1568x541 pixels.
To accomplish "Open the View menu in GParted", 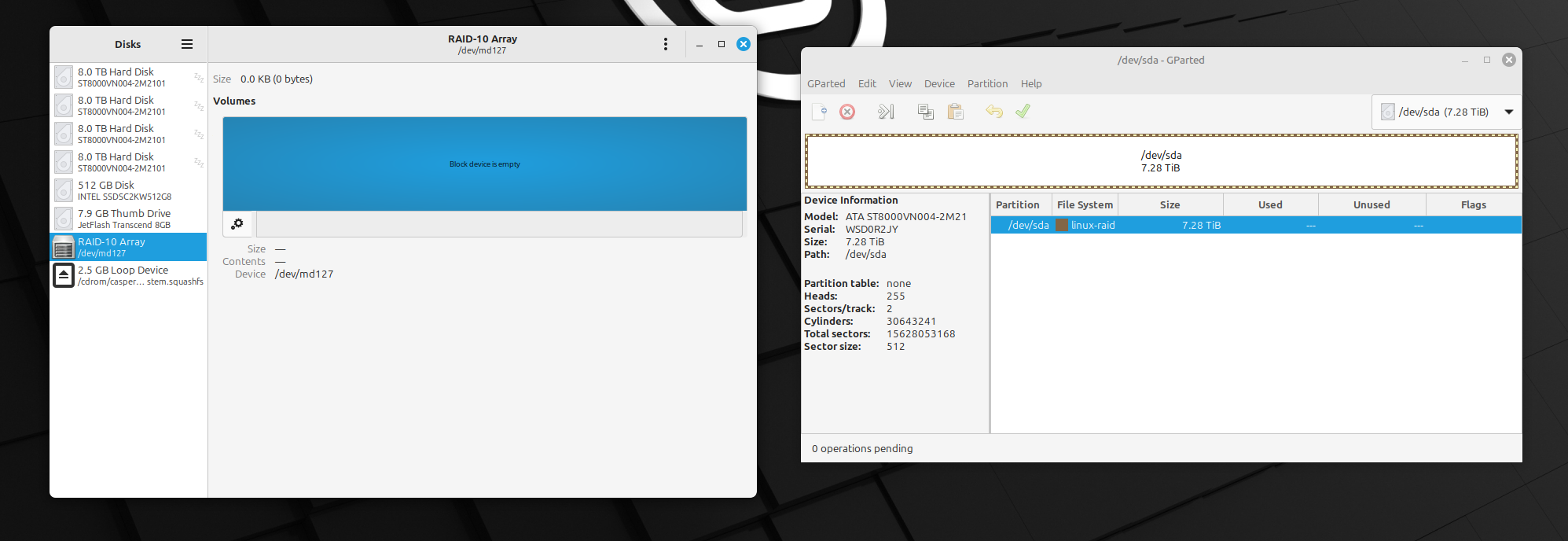I will point(900,83).
